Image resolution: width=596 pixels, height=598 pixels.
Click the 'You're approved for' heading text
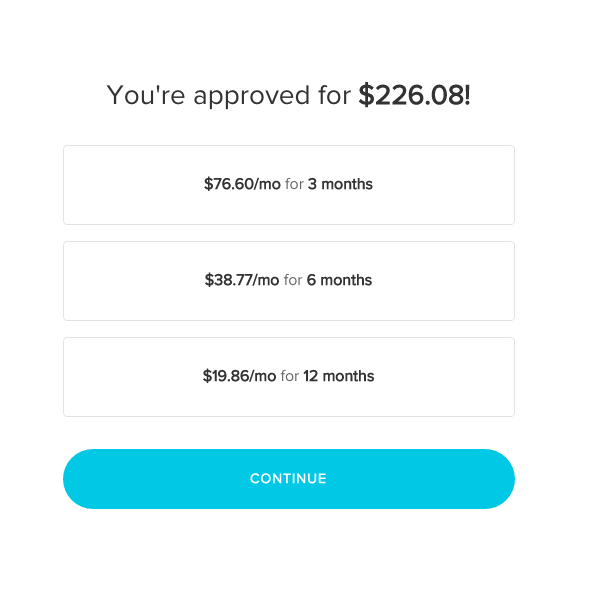(228, 95)
